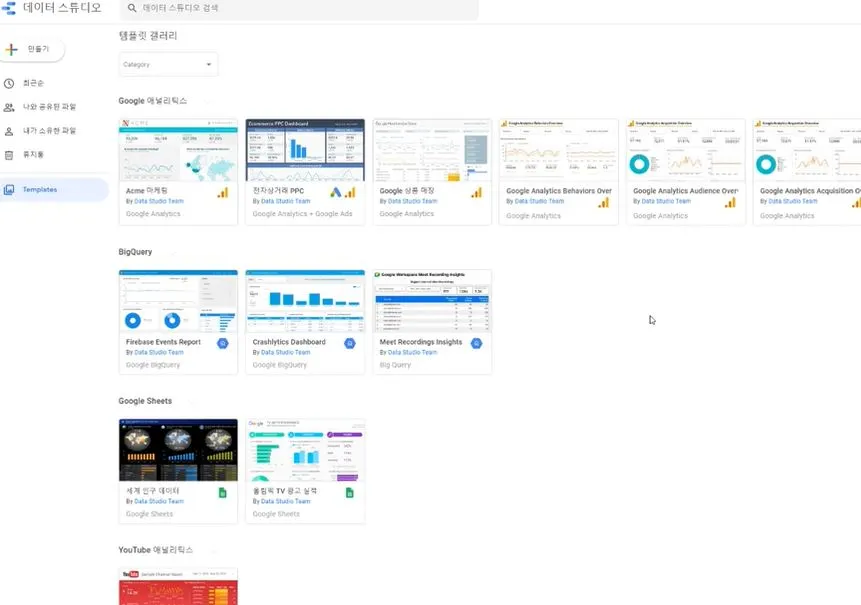Screen dimensions: 861x605
Task: Open Google Analytics Behaviors Overview thumbnail
Action: pyautogui.click(x=559, y=150)
